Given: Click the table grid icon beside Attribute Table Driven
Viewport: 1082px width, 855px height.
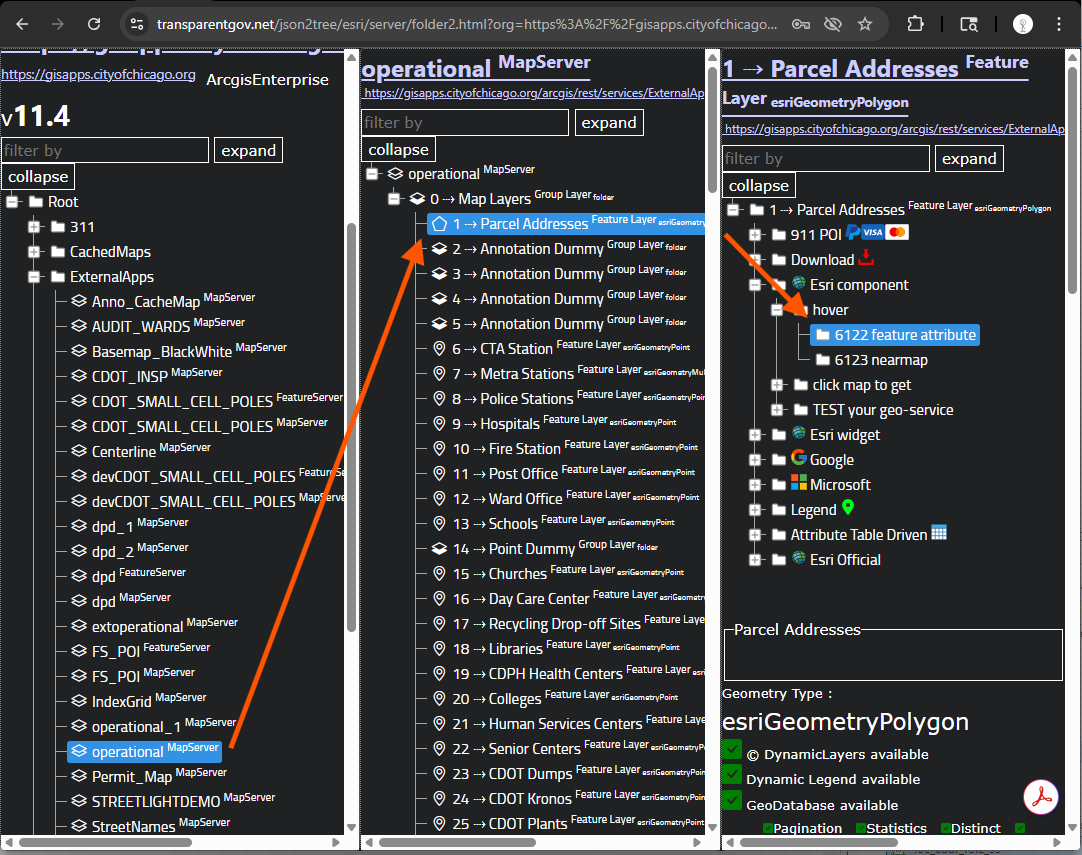Looking at the screenshot, I should [938, 533].
